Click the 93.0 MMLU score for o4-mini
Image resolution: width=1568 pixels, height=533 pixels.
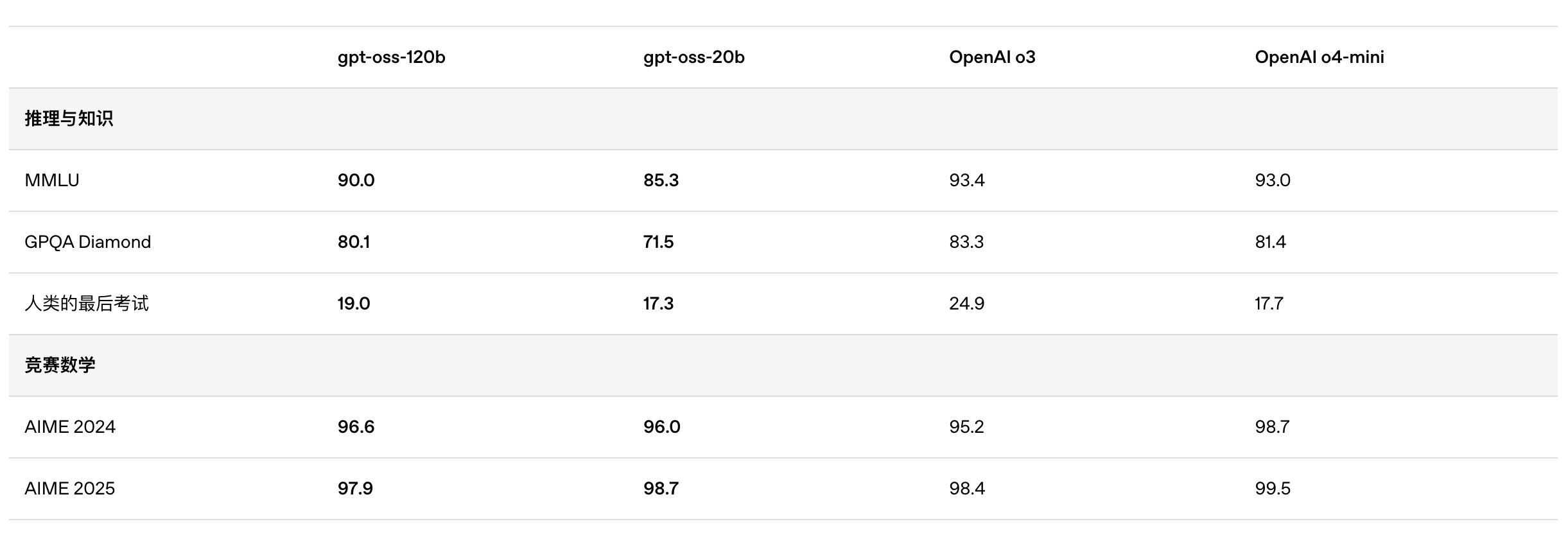(x=1273, y=180)
